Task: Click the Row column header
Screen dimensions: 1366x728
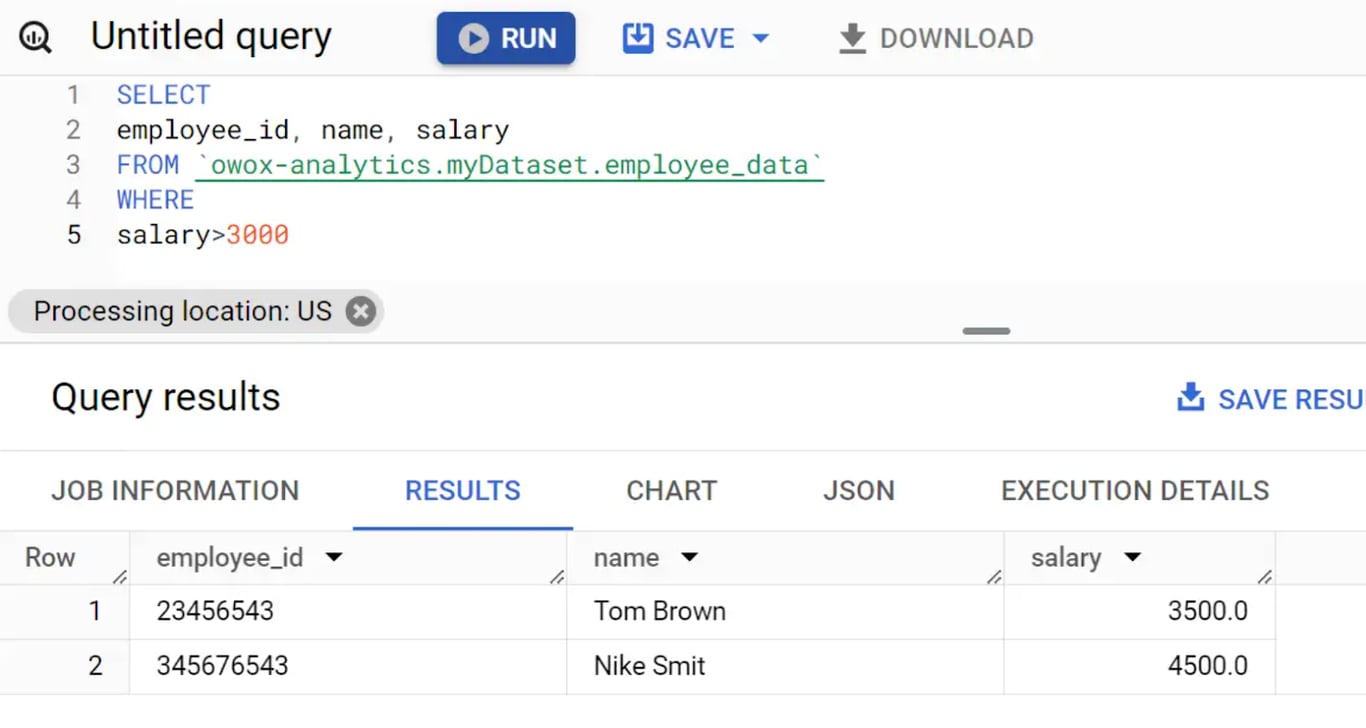Action: (50, 558)
